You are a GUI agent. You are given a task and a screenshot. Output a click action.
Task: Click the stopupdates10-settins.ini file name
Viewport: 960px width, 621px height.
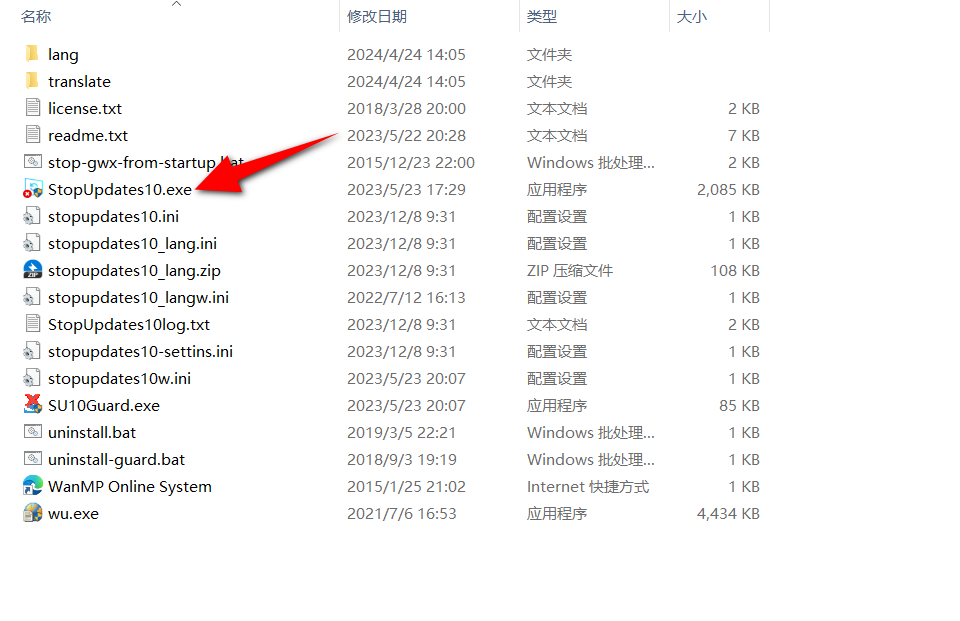point(140,352)
